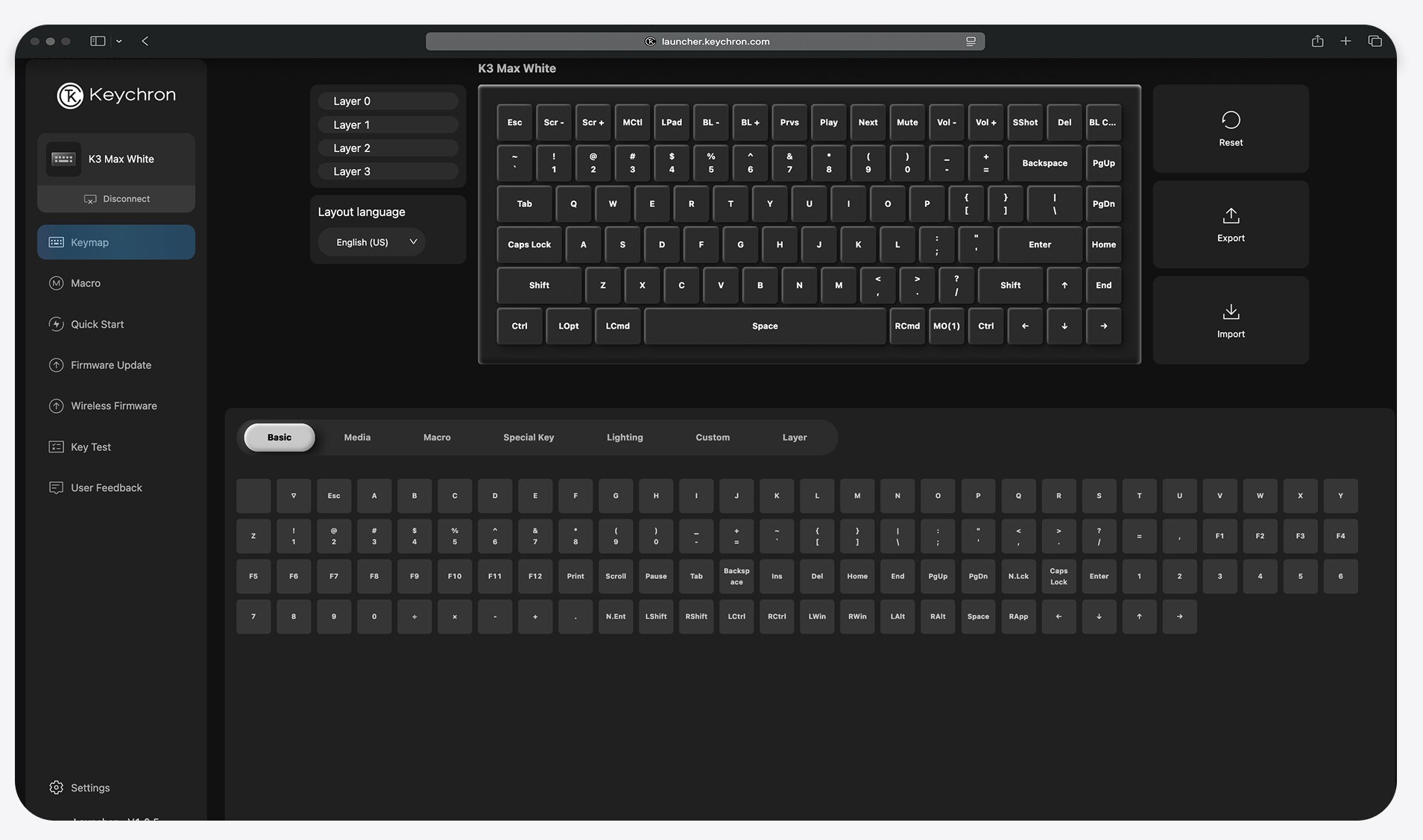The width and height of the screenshot is (1423, 840).
Task: Open Wireless Firmware page
Action: pos(116,406)
